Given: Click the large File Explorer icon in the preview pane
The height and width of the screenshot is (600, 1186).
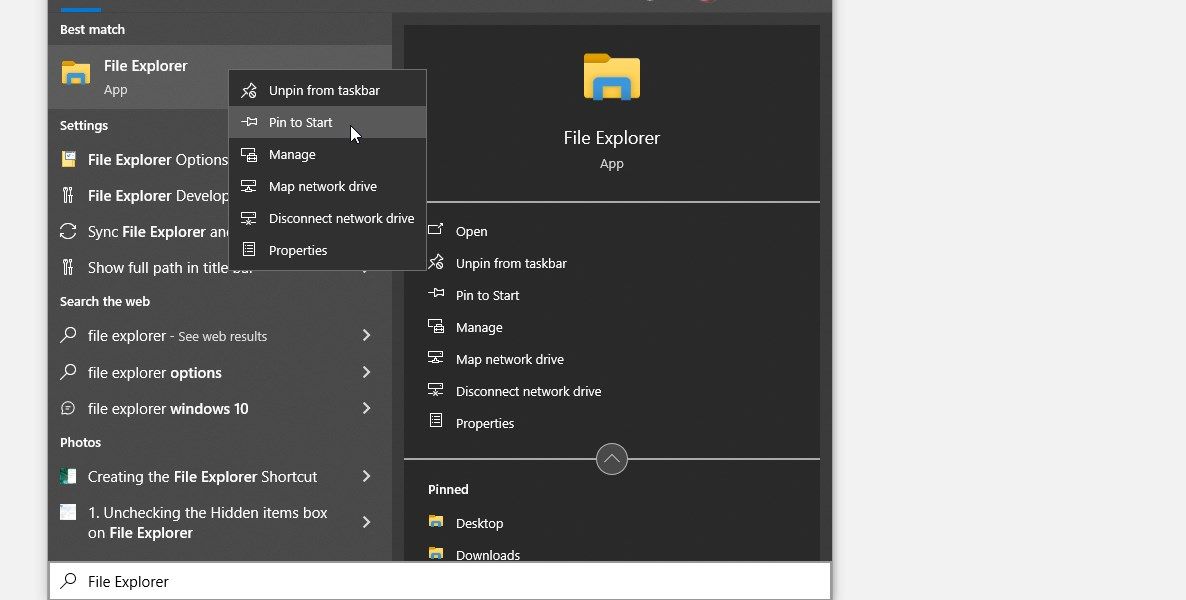Looking at the screenshot, I should point(611,77).
